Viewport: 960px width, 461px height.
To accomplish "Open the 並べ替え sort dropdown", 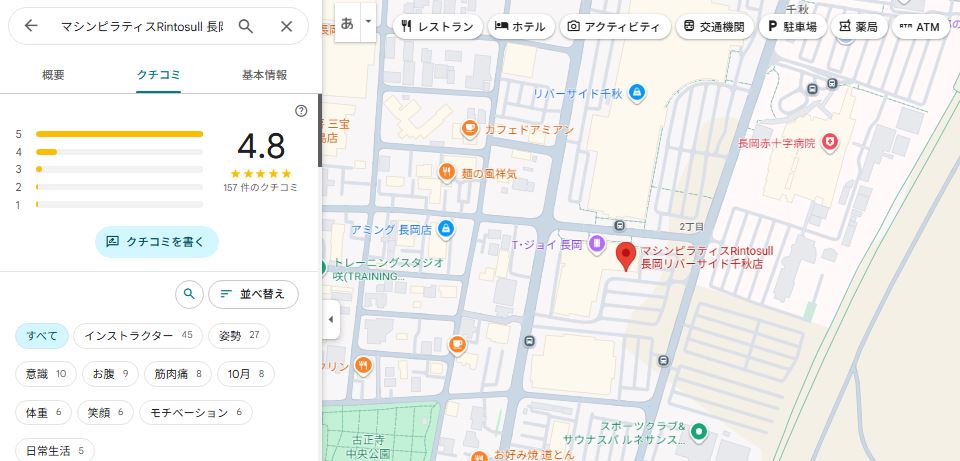I will (253, 294).
